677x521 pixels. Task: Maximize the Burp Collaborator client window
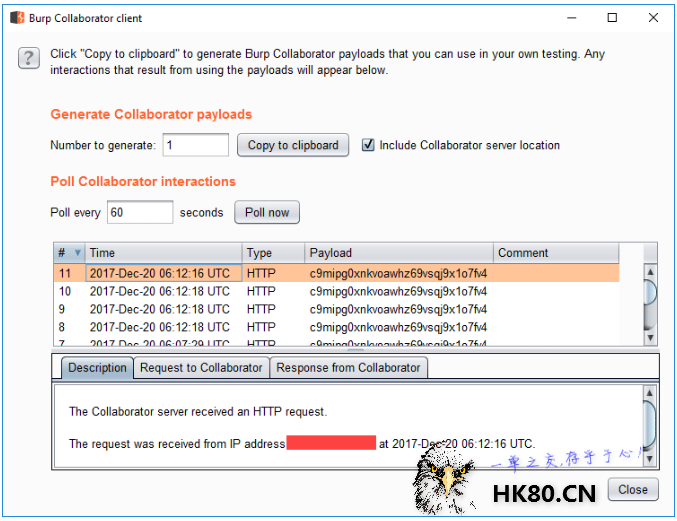click(612, 18)
